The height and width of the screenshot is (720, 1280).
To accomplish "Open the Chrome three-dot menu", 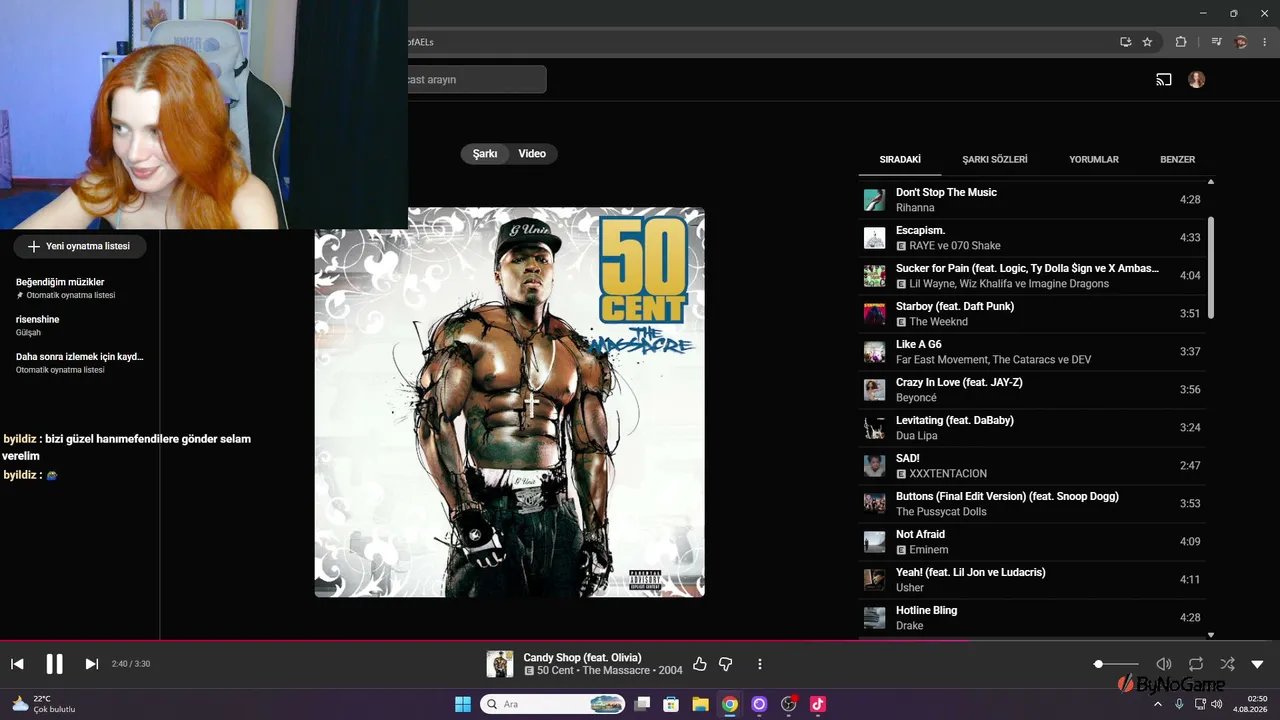I will [x=1265, y=42].
